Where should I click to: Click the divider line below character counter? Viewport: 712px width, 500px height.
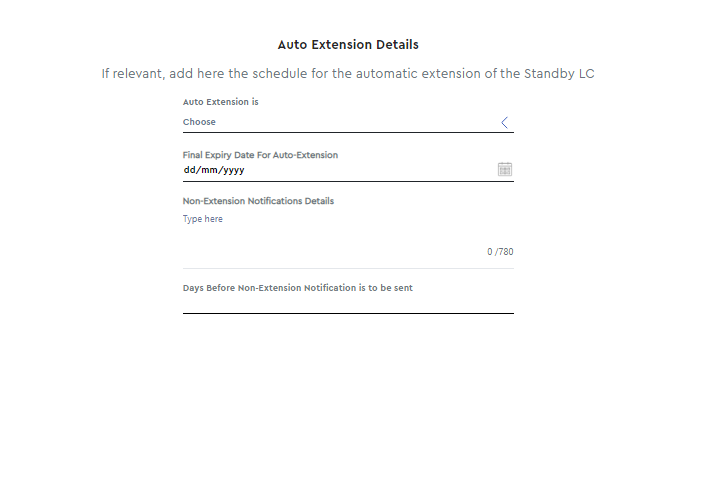click(x=348, y=268)
